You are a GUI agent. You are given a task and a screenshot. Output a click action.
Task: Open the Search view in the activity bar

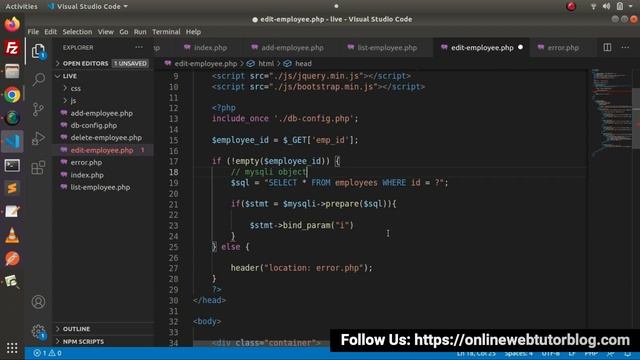(38, 79)
